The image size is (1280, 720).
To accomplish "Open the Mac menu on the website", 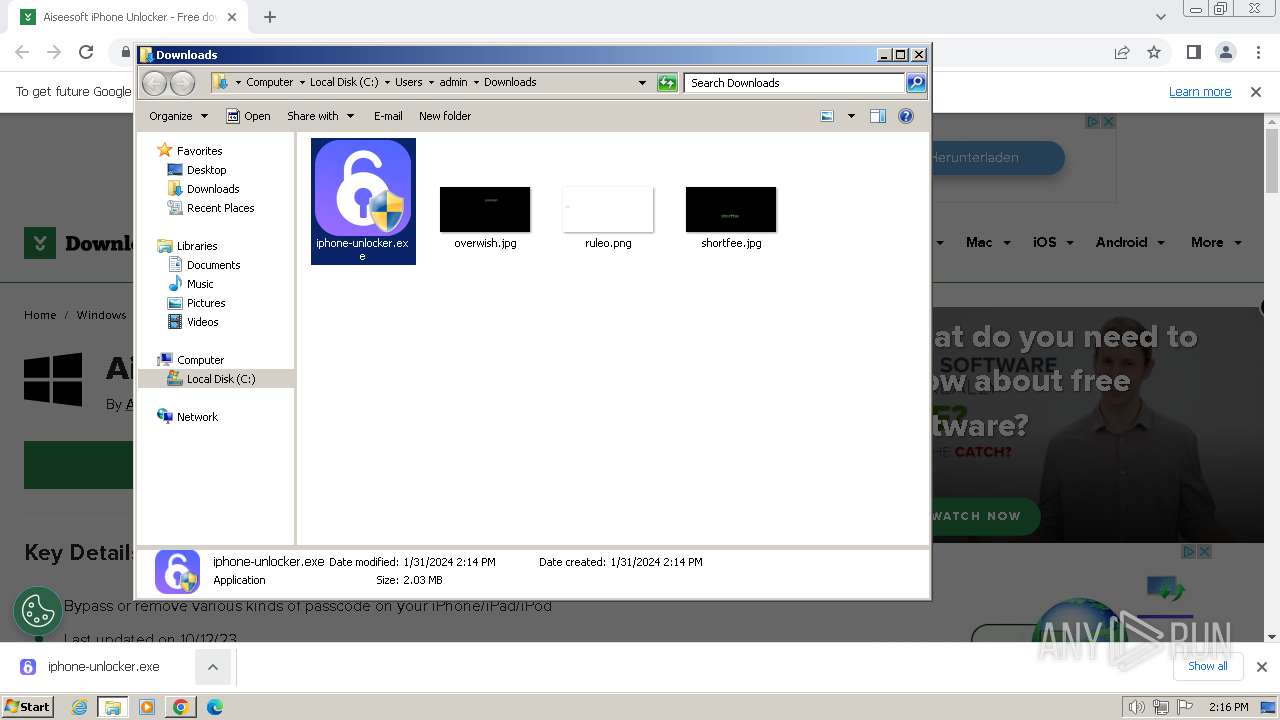I will [988, 242].
